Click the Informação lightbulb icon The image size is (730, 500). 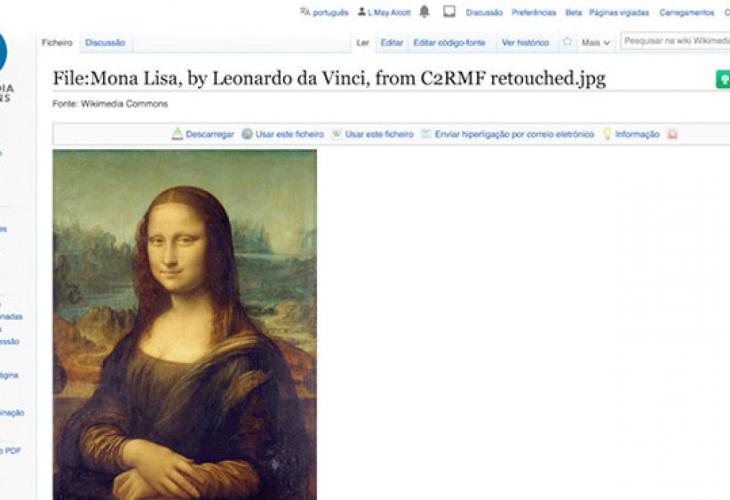pos(607,134)
